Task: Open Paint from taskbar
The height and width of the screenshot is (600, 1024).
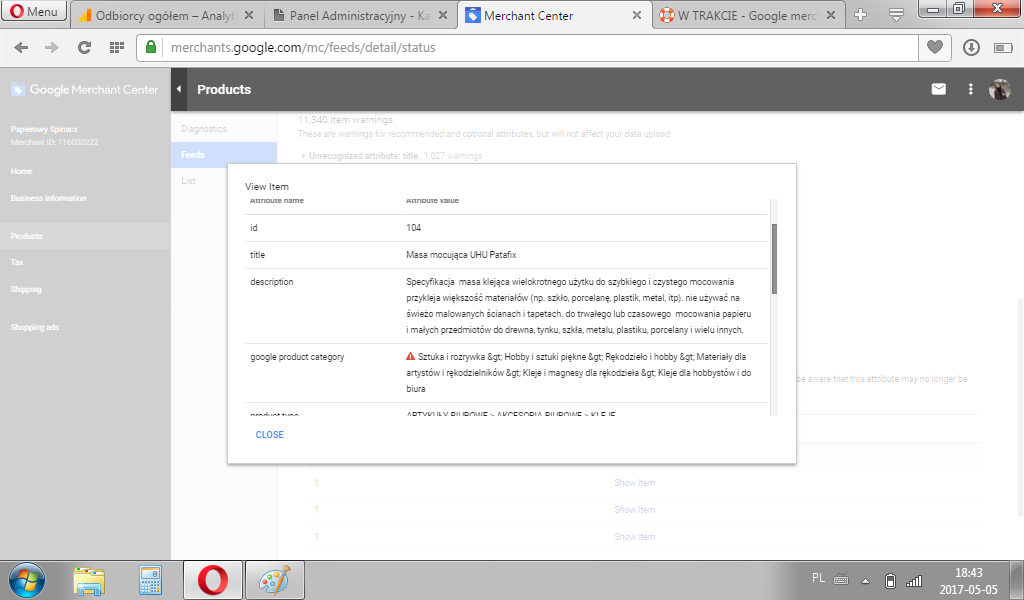Action: coord(274,580)
